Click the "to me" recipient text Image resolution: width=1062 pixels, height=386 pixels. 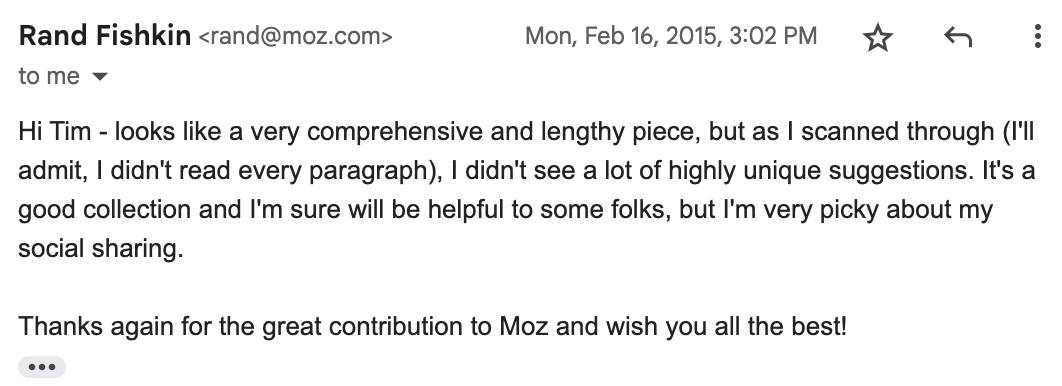[49, 76]
